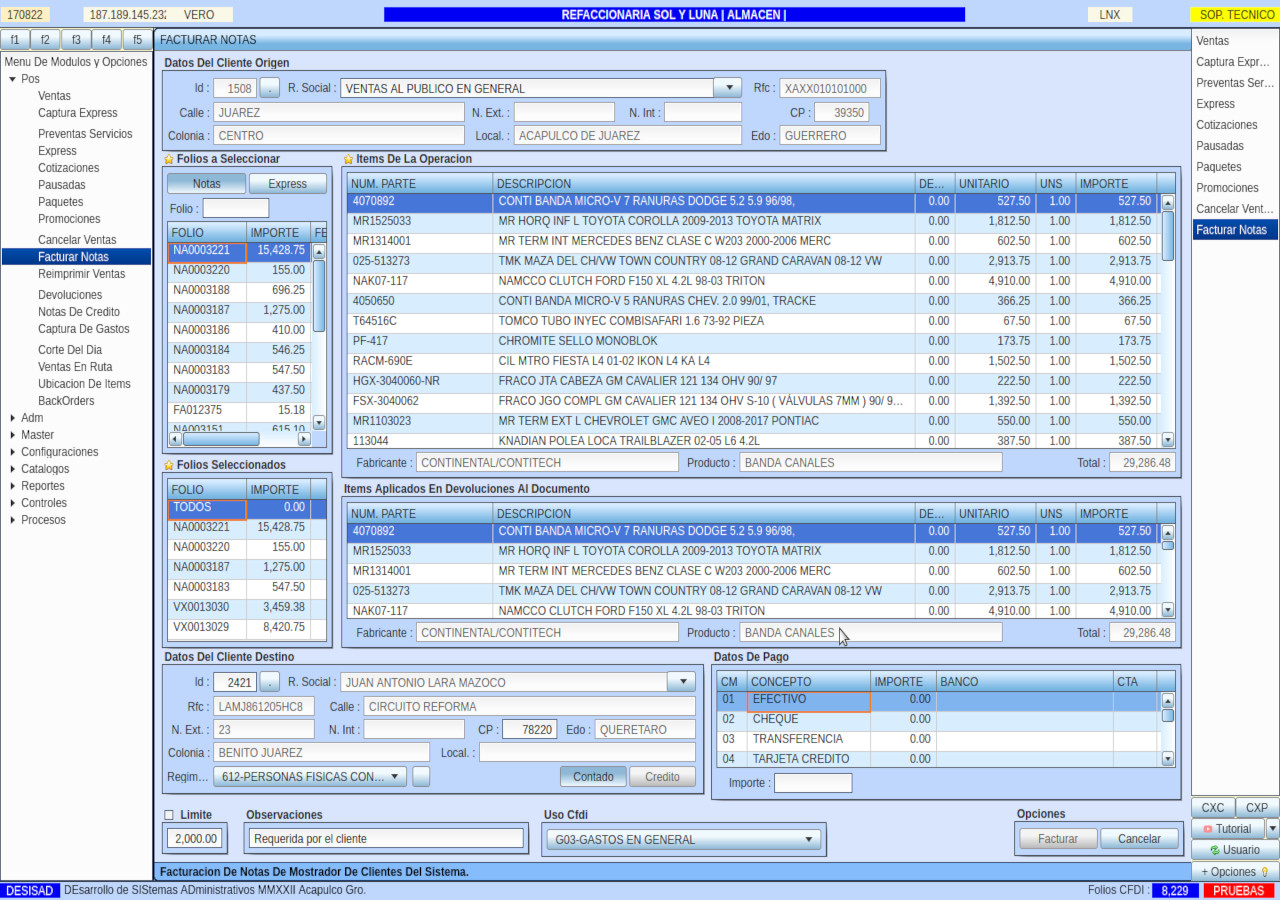This screenshot has height=900, width=1280.
Task: Open Notas De Credito in the left menu
Action: [79, 312]
